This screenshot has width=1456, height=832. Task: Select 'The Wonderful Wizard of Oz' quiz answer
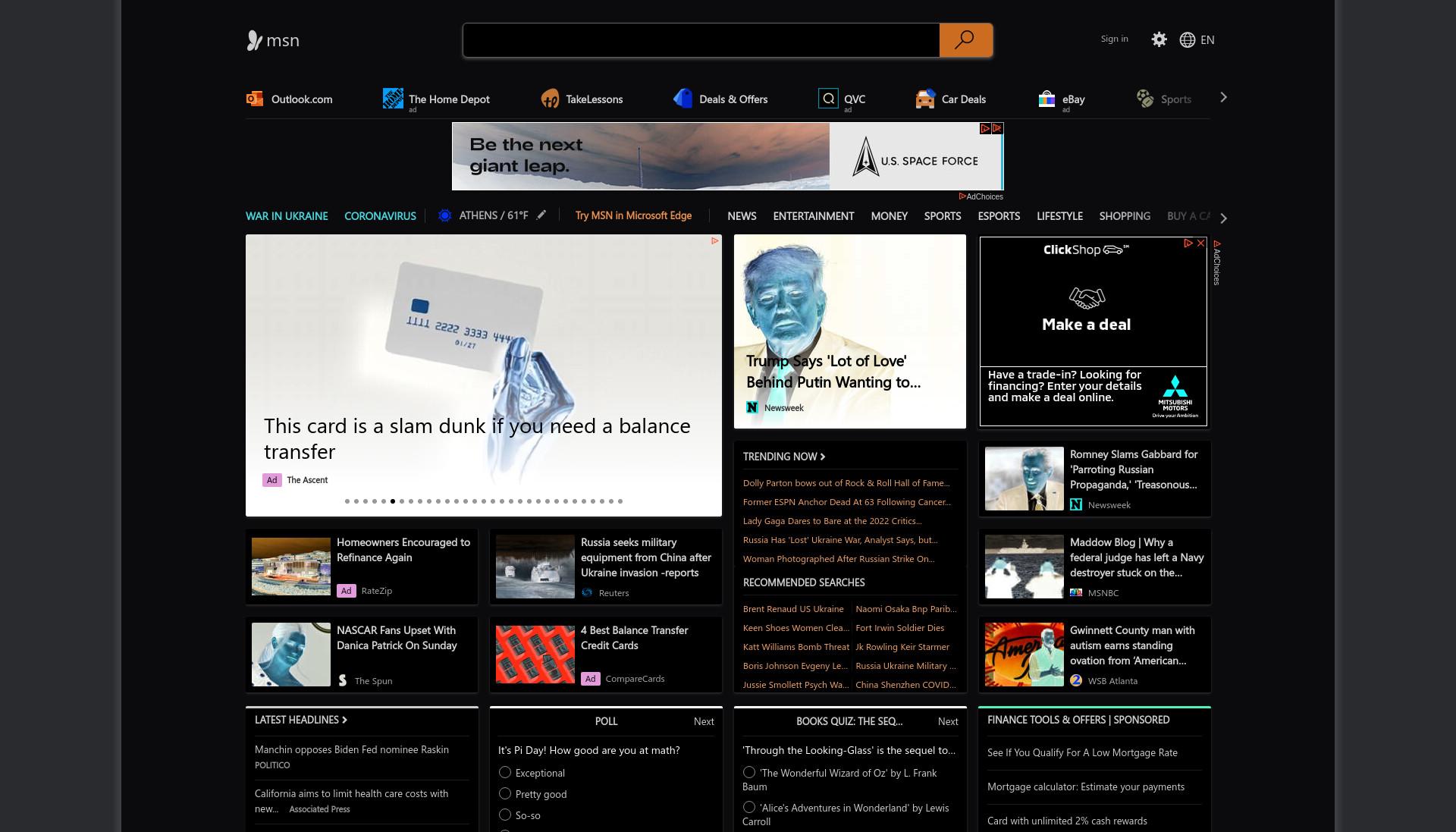tap(749, 772)
